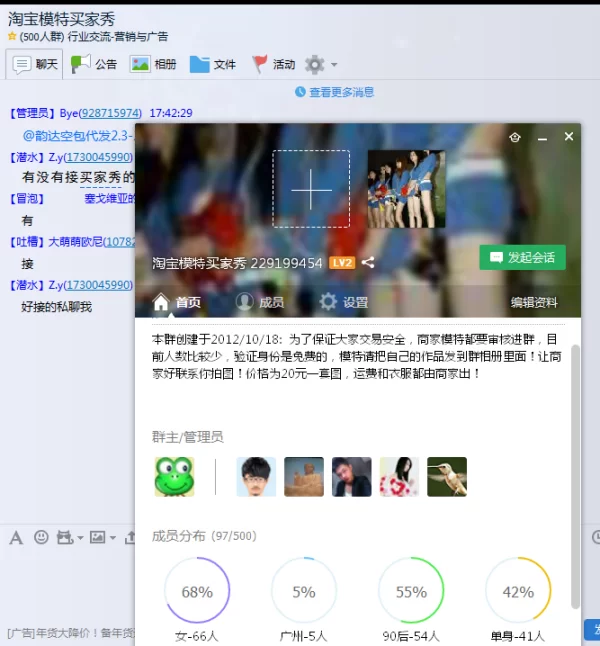Open the hummingbird admin avatar
This screenshot has width=600, height=646.
pyautogui.click(x=447, y=477)
